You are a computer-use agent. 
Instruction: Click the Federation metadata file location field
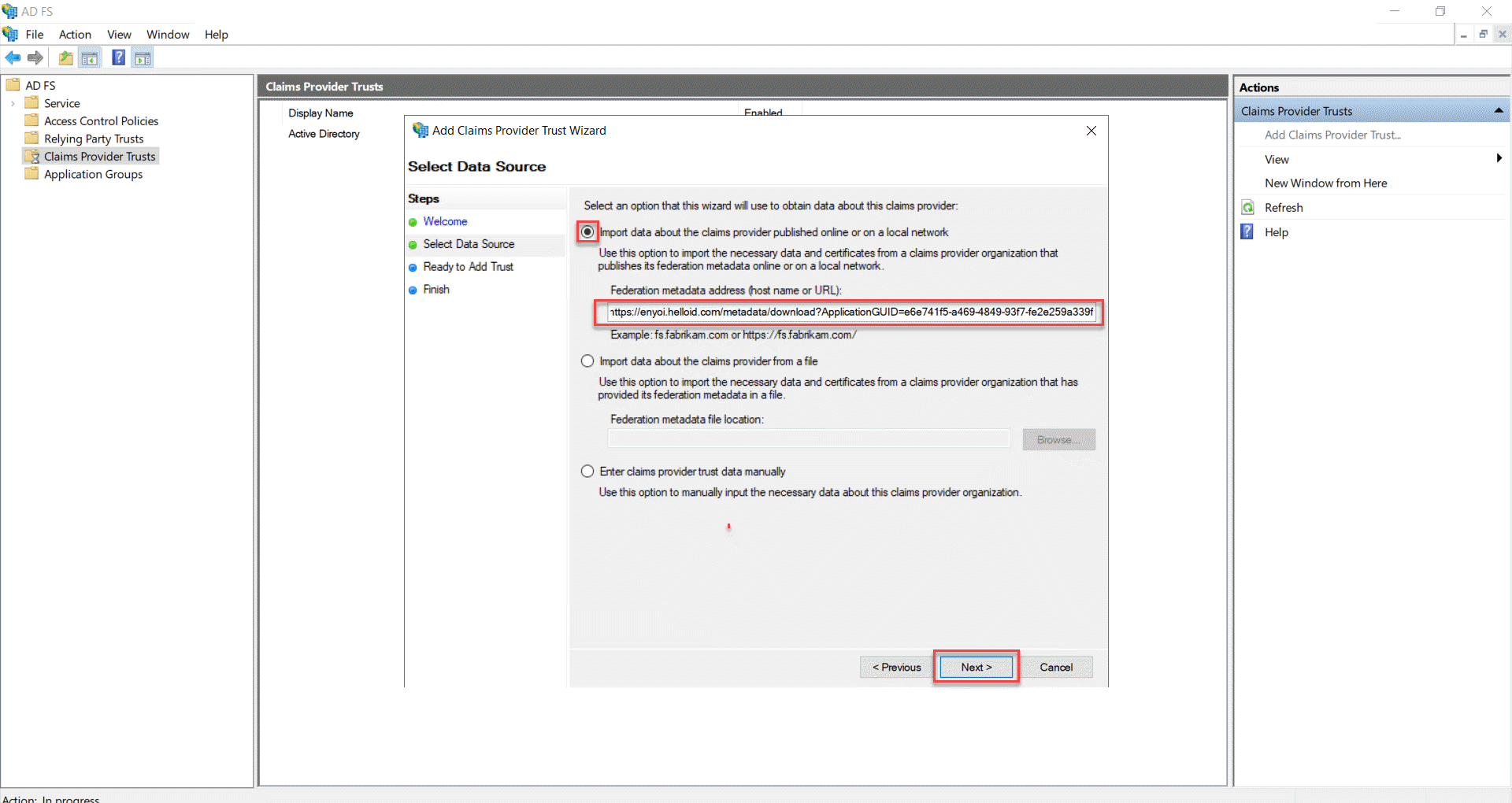click(x=809, y=439)
